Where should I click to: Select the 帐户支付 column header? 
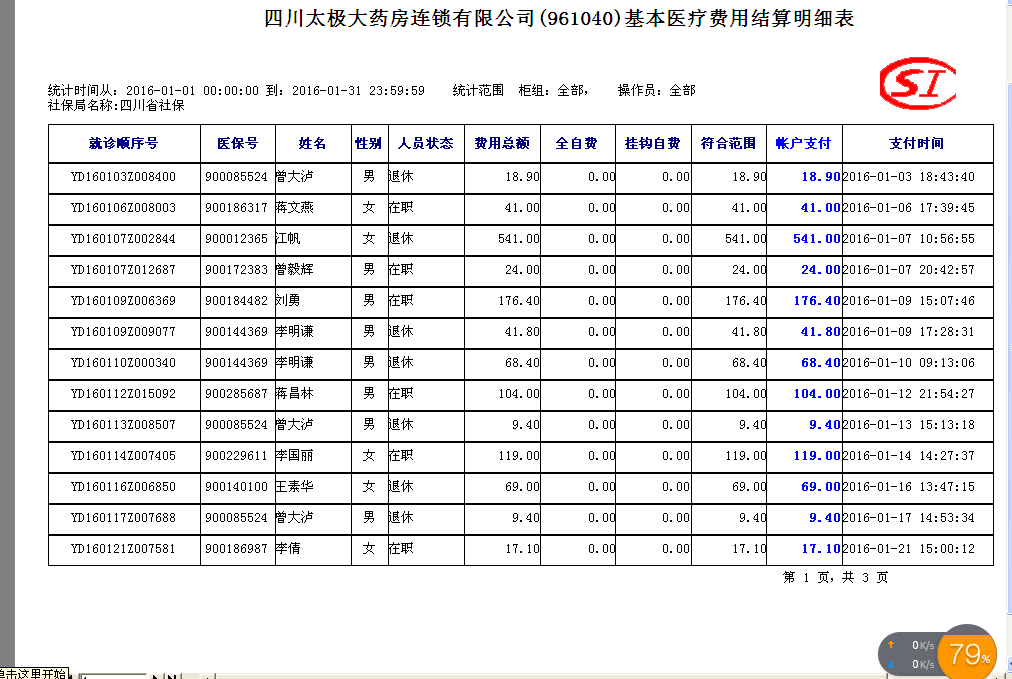[x=804, y=143]
